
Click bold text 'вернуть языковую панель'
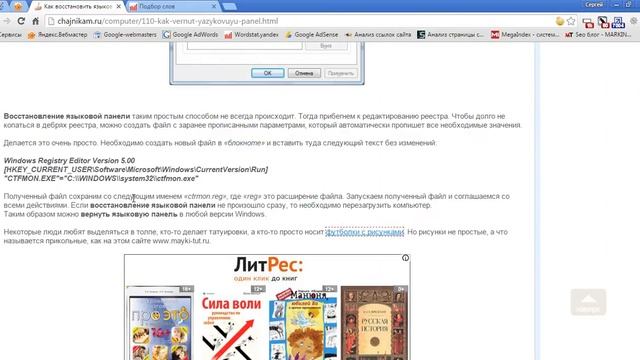[129, 214]
